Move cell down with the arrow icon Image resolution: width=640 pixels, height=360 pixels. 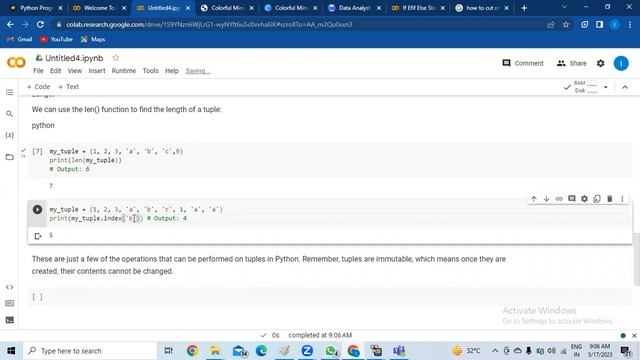[x=546, y=199]
